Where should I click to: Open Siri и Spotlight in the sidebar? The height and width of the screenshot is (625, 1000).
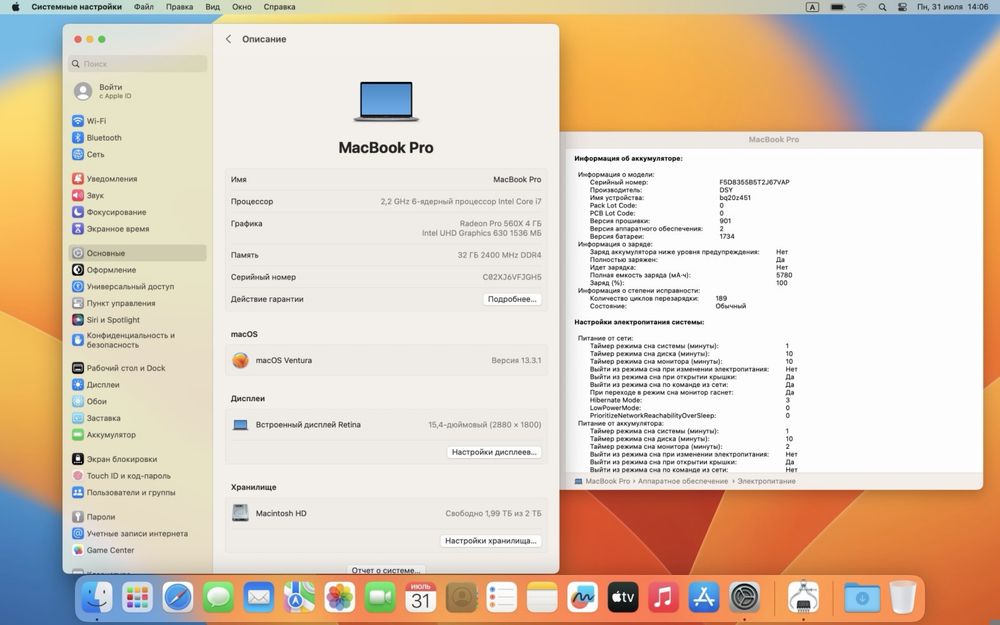pos(137,320)
